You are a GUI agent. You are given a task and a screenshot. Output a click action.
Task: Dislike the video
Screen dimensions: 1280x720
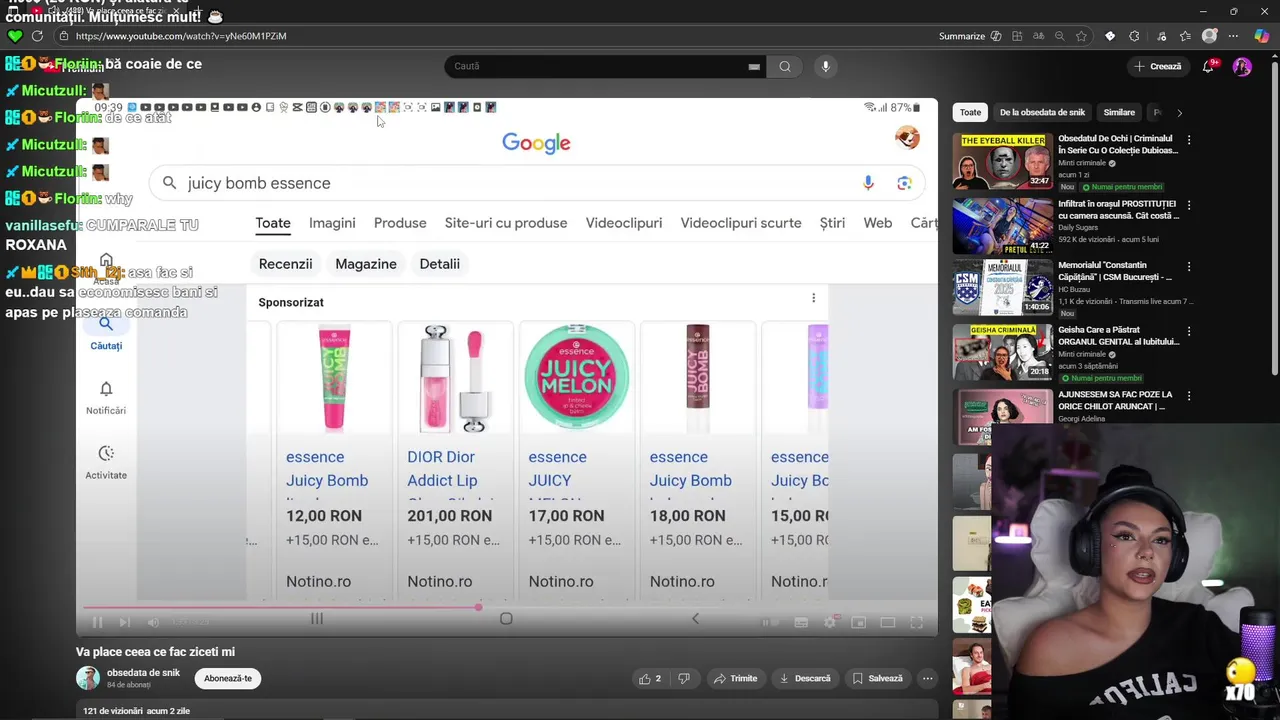tap(684, 678)
